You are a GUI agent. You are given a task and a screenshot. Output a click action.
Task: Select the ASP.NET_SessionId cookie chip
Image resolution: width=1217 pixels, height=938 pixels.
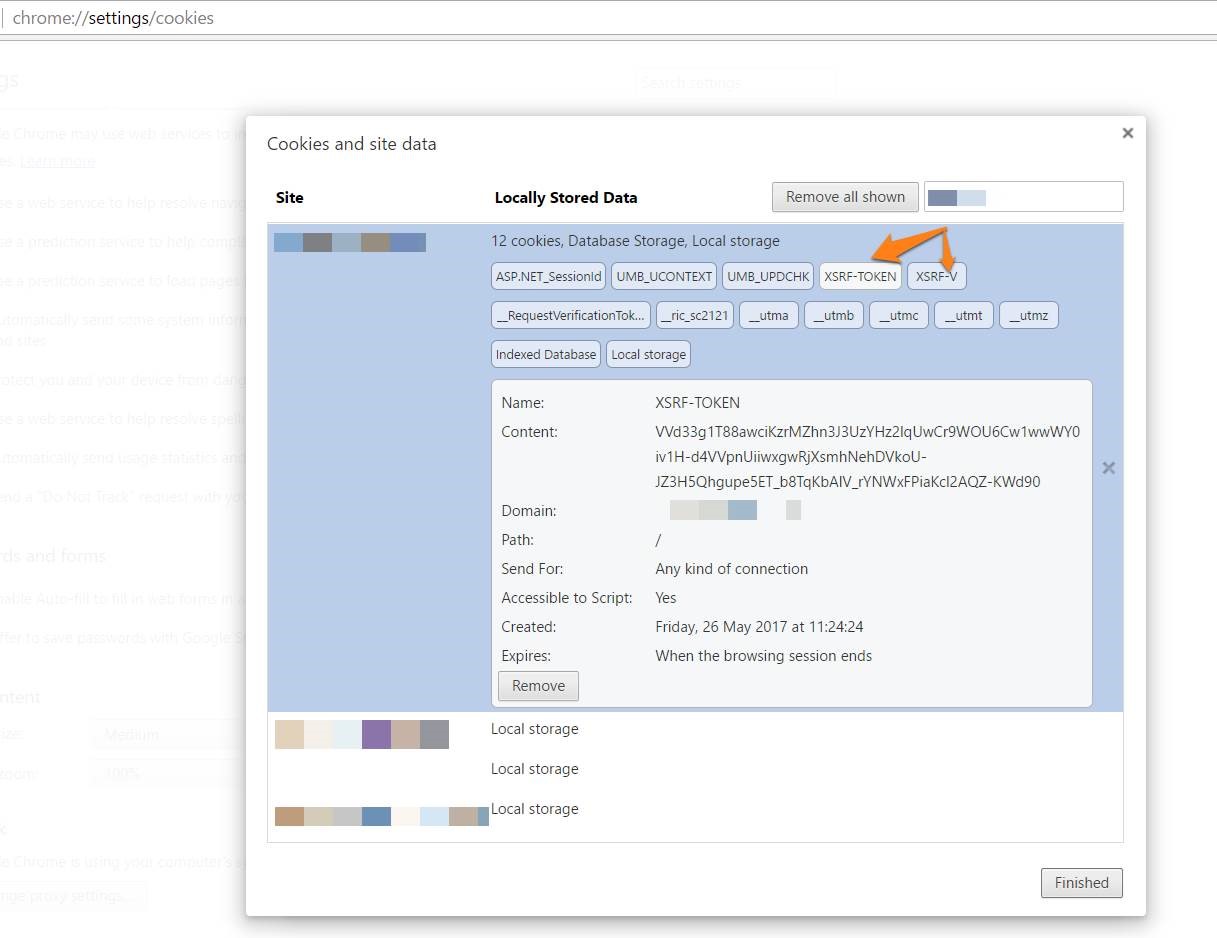click(549, 276)
